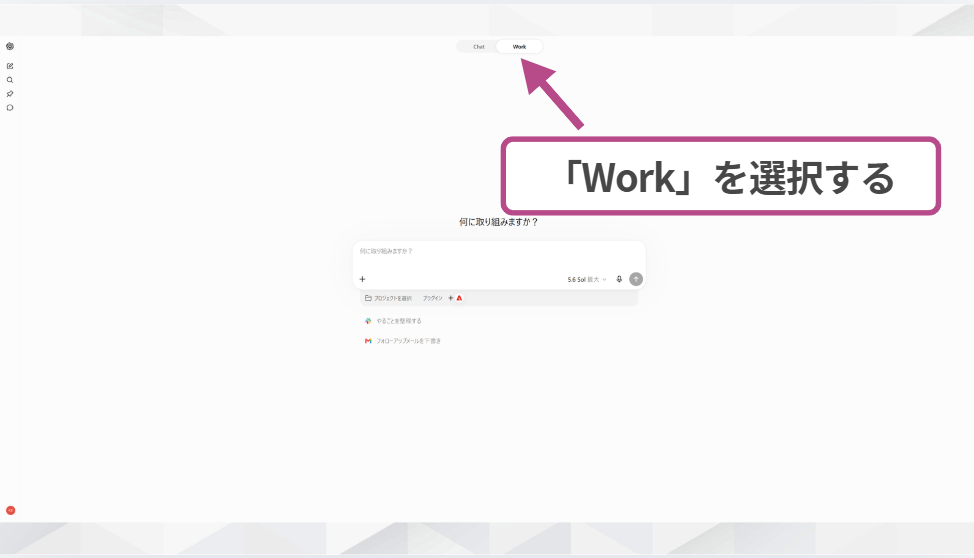Switch to the Chat tab
This screenshot has width=974, height=558.
(x=479, y=47)
